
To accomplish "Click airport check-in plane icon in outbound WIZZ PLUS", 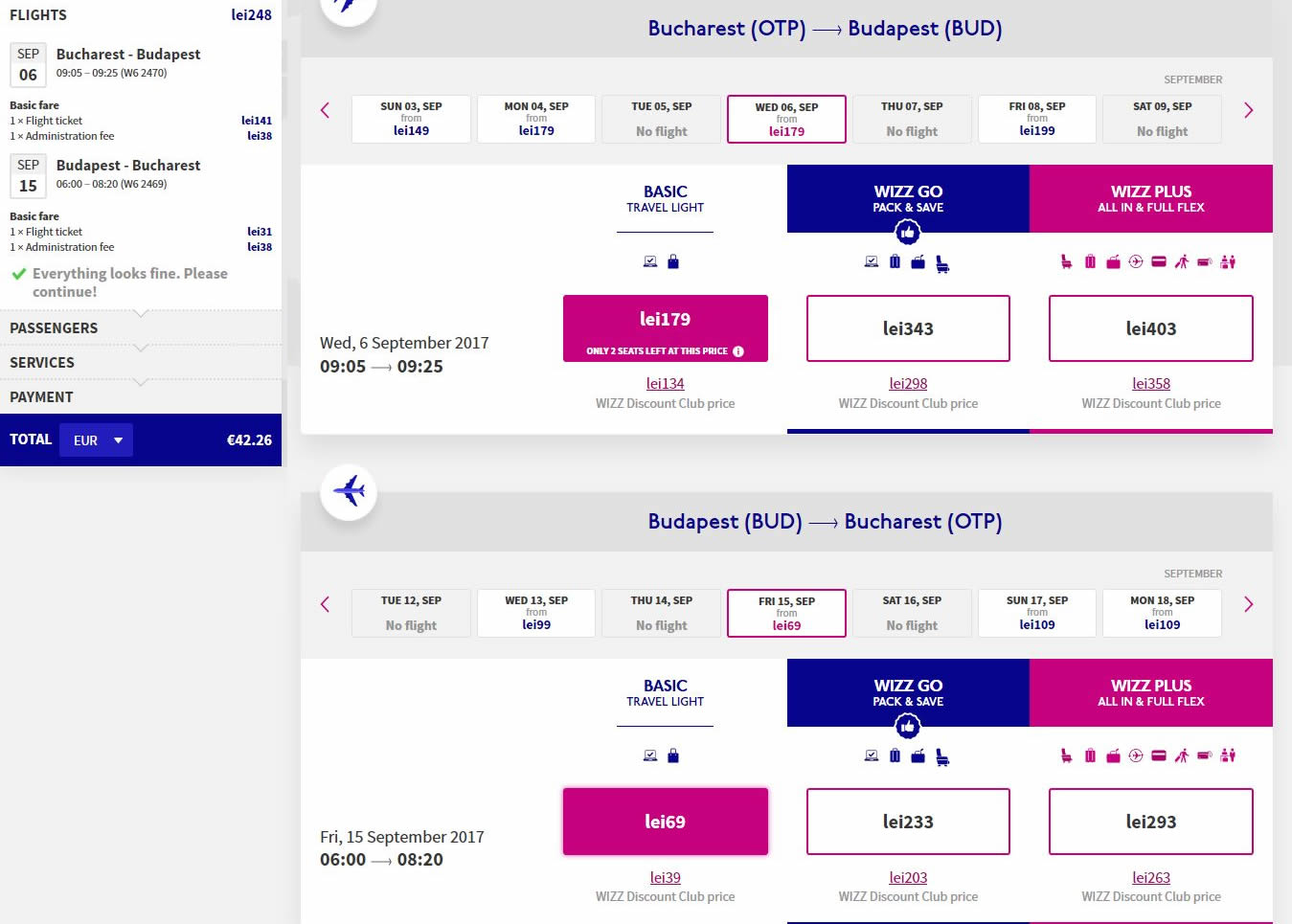I will (x=1136, y=261).
